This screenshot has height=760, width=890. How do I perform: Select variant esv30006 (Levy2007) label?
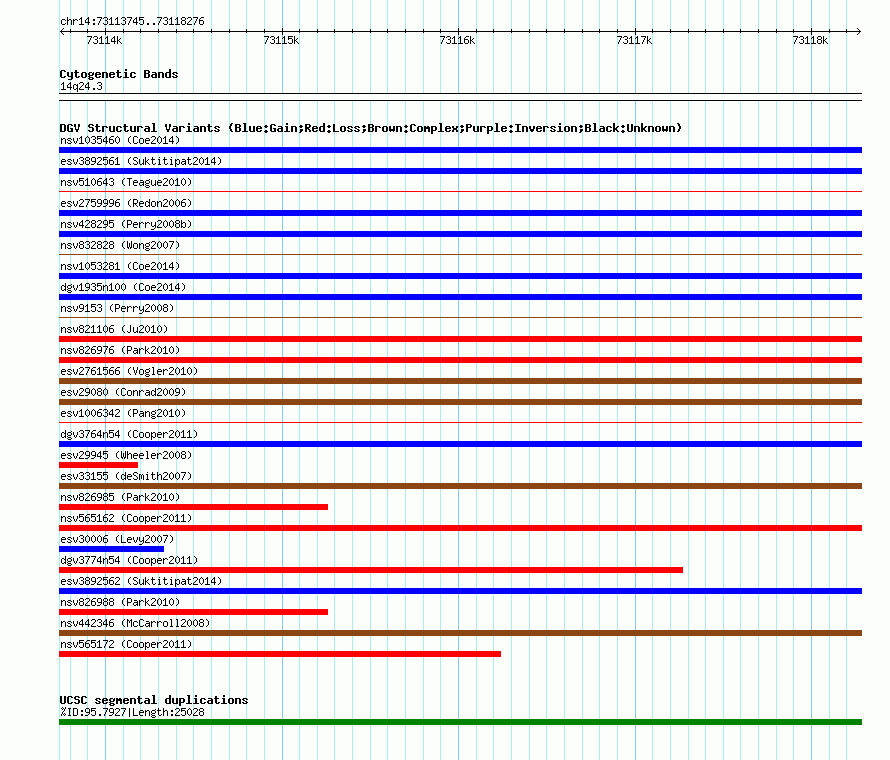[x=117, y=539]
